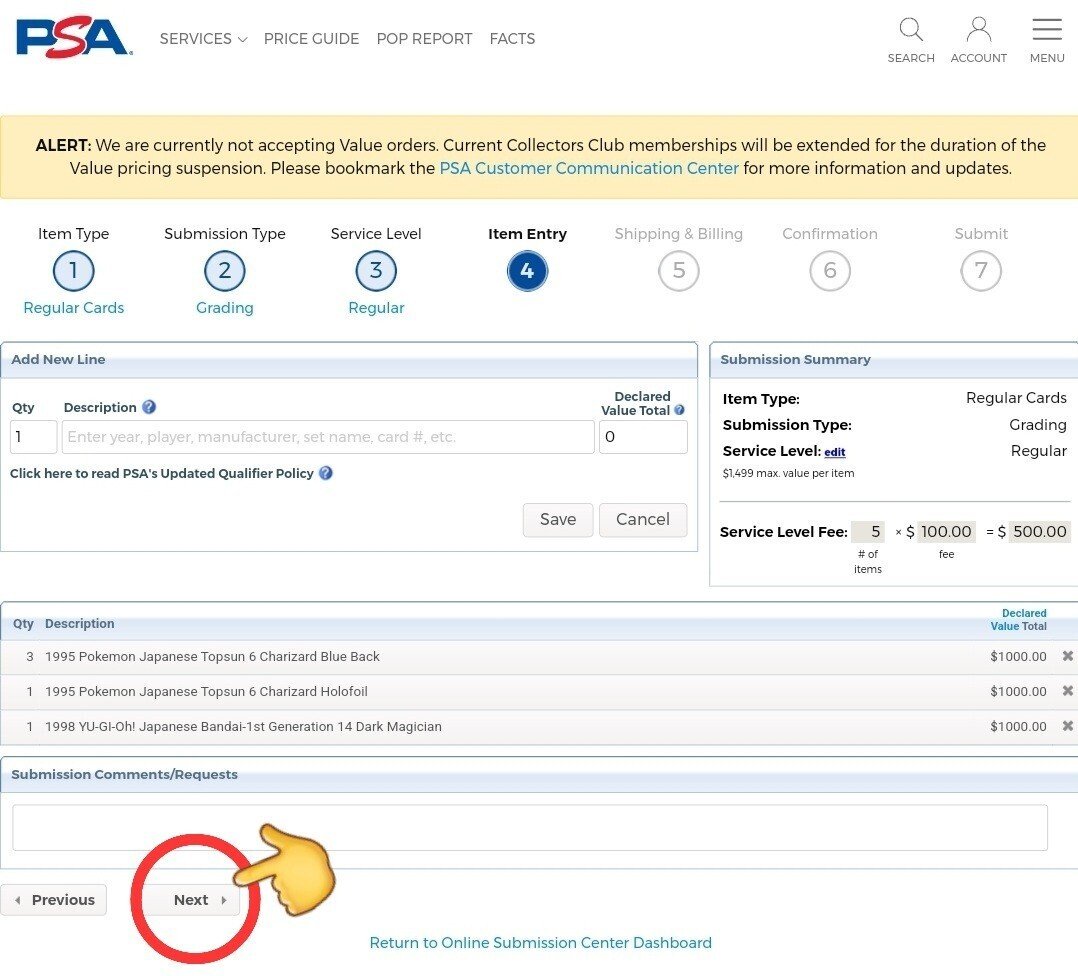This screenshot has height=976, width=1078.
Task: Click the Regular service level link
Action: point(376,308)
